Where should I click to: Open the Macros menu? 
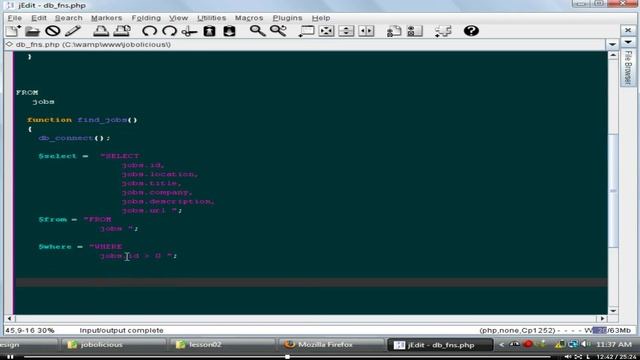tap(249, 18)
